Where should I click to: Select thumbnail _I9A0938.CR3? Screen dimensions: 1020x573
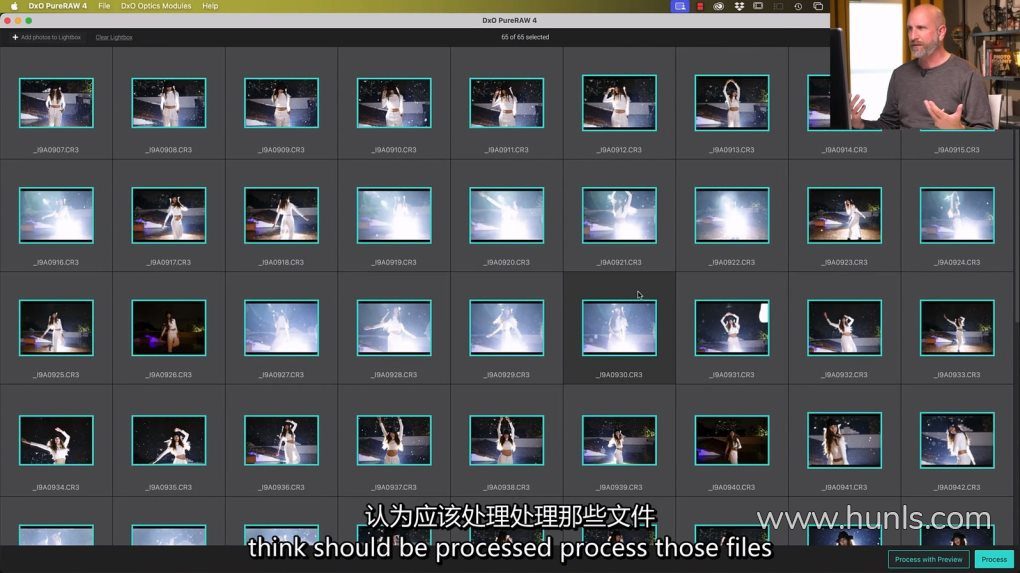[506, 440]
